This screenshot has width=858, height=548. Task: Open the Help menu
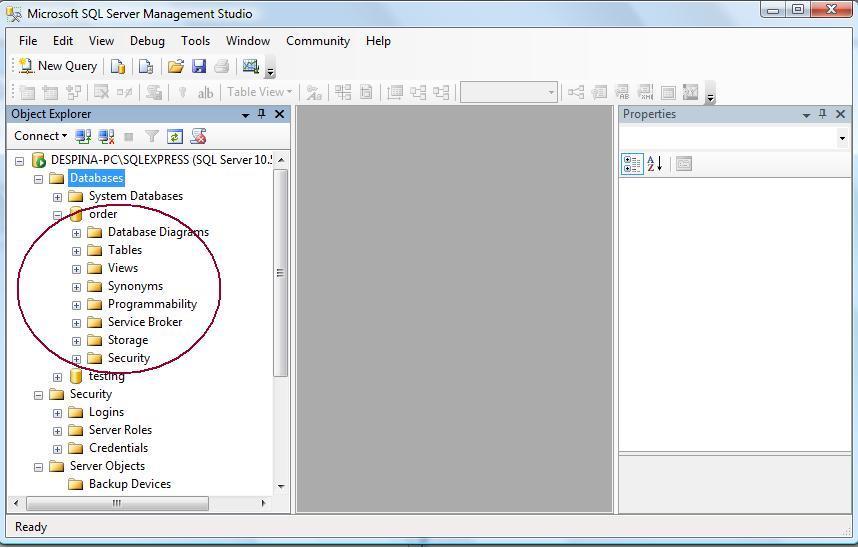coord(378,41)
